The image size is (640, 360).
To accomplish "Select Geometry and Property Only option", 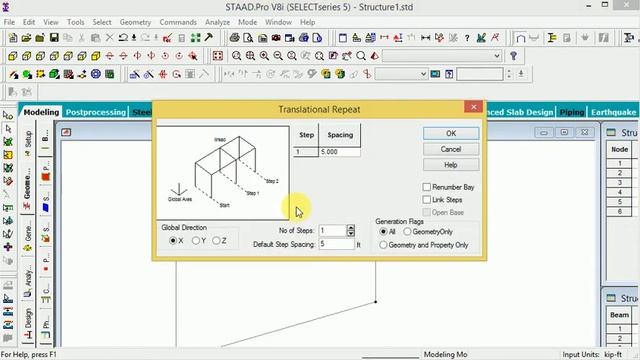I will (x=383, y=245).
